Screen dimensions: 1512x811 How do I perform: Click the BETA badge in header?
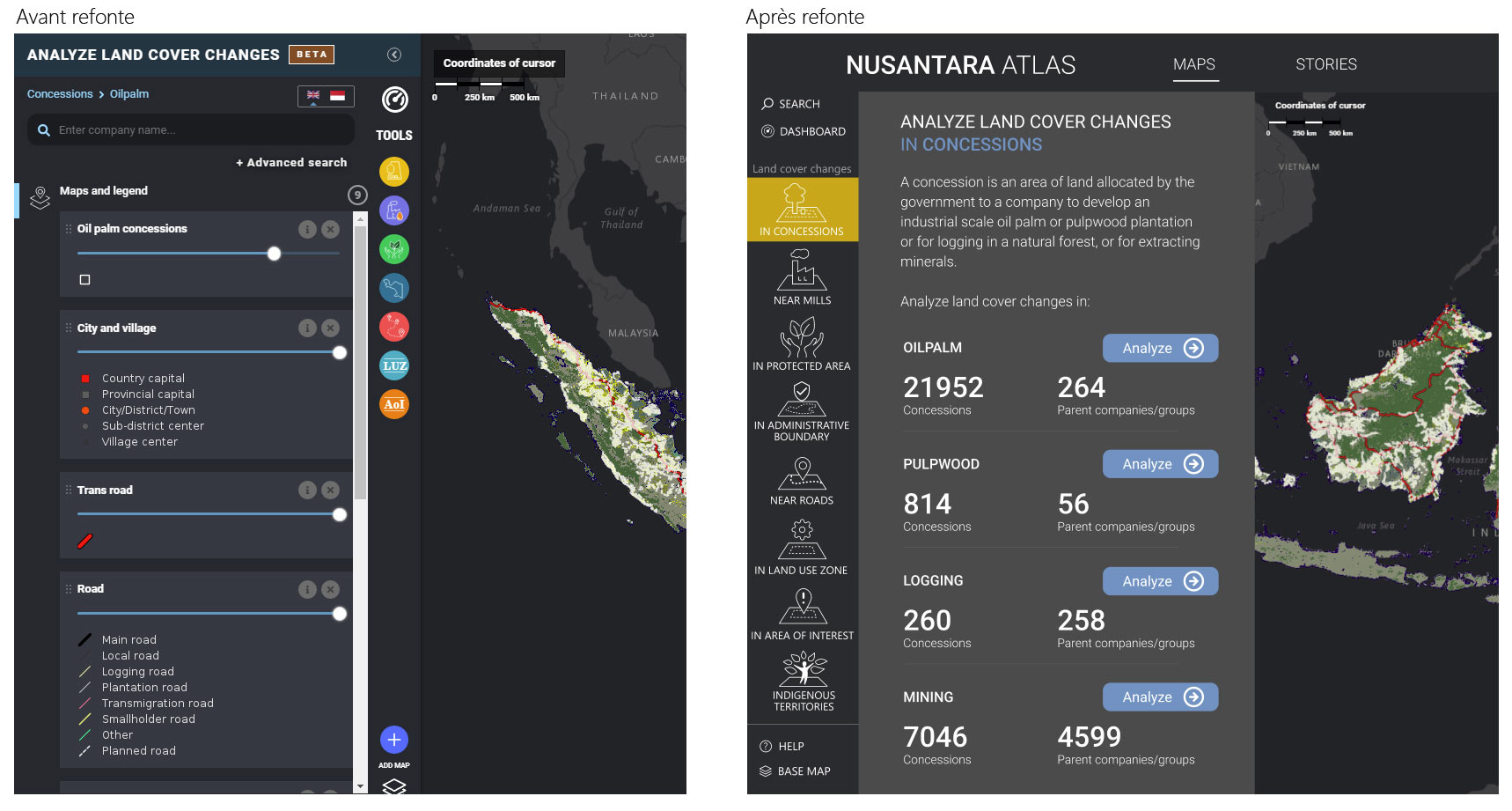point(312,55)
